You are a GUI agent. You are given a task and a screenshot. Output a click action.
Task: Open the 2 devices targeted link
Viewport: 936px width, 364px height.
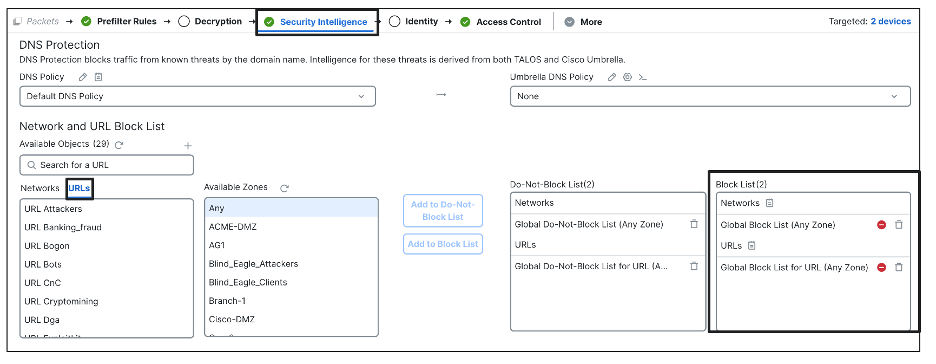(891, 21)
